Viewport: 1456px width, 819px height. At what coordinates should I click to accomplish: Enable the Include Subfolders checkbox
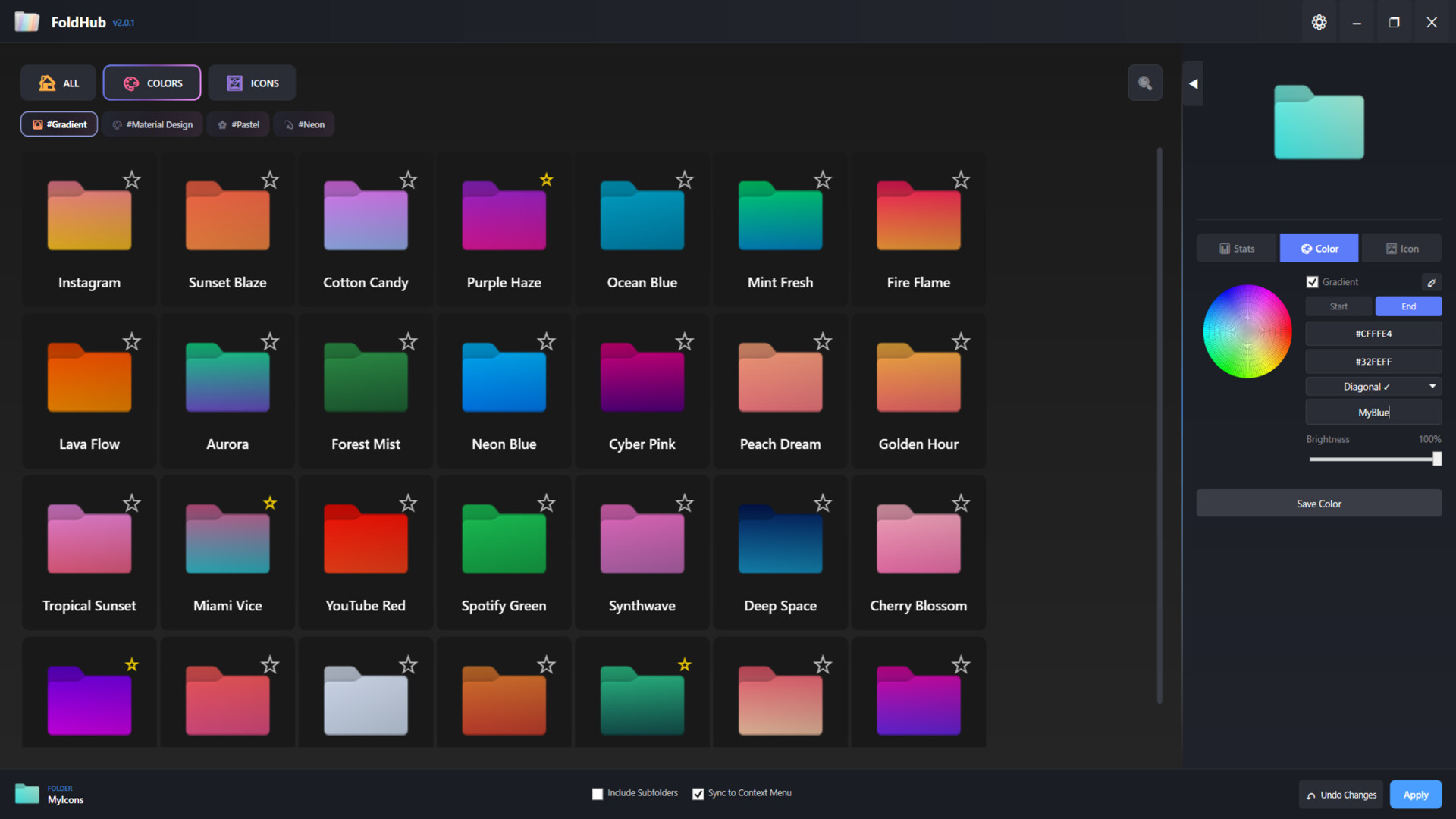(x=598, y=793)
